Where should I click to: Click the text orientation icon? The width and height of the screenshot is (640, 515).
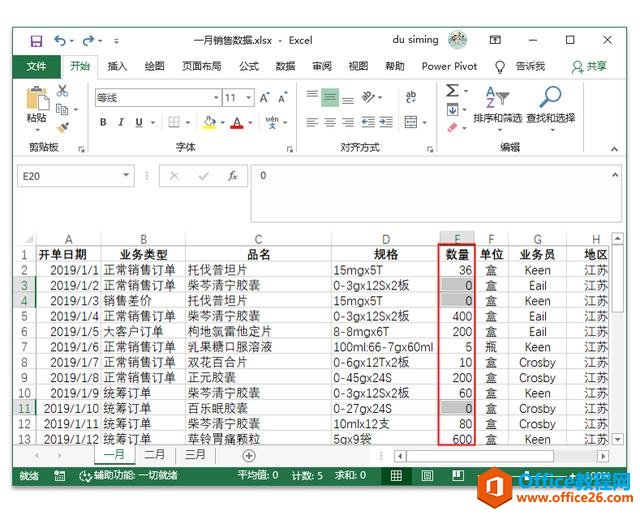pyautogui.click(x=368, y=97)
